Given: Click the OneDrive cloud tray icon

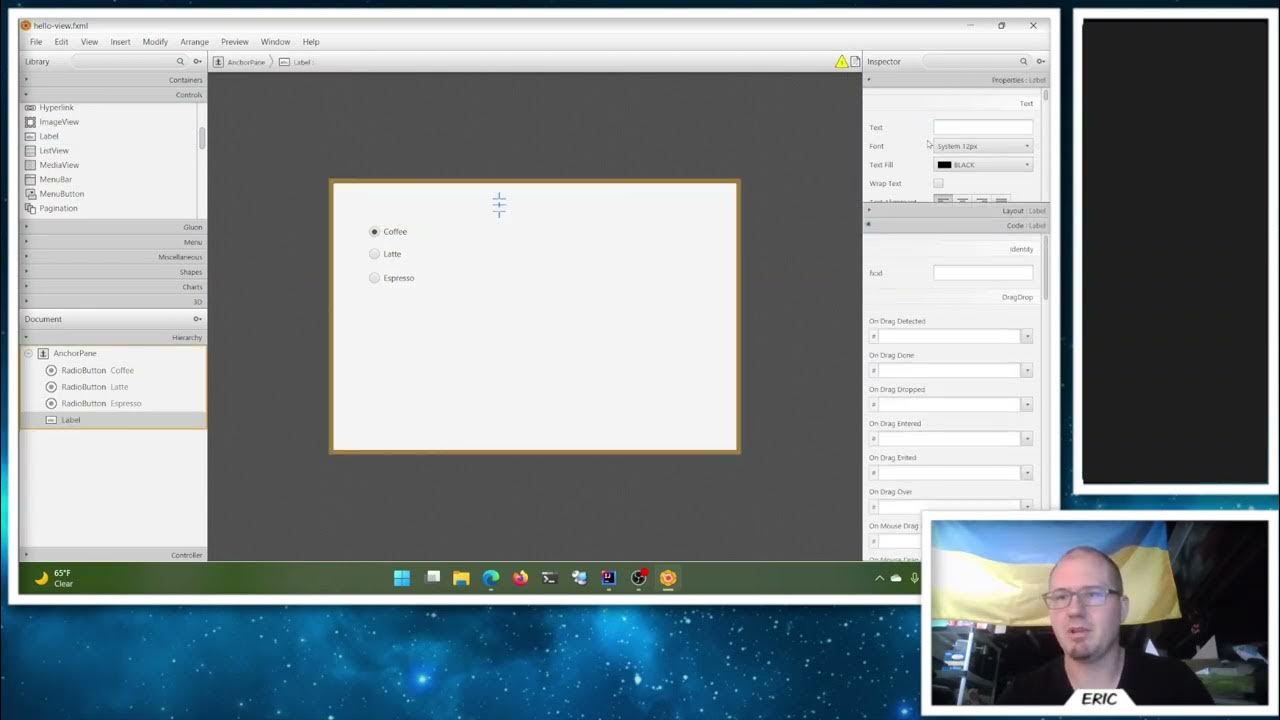Looking at the screenshot, I should [896, 578].
